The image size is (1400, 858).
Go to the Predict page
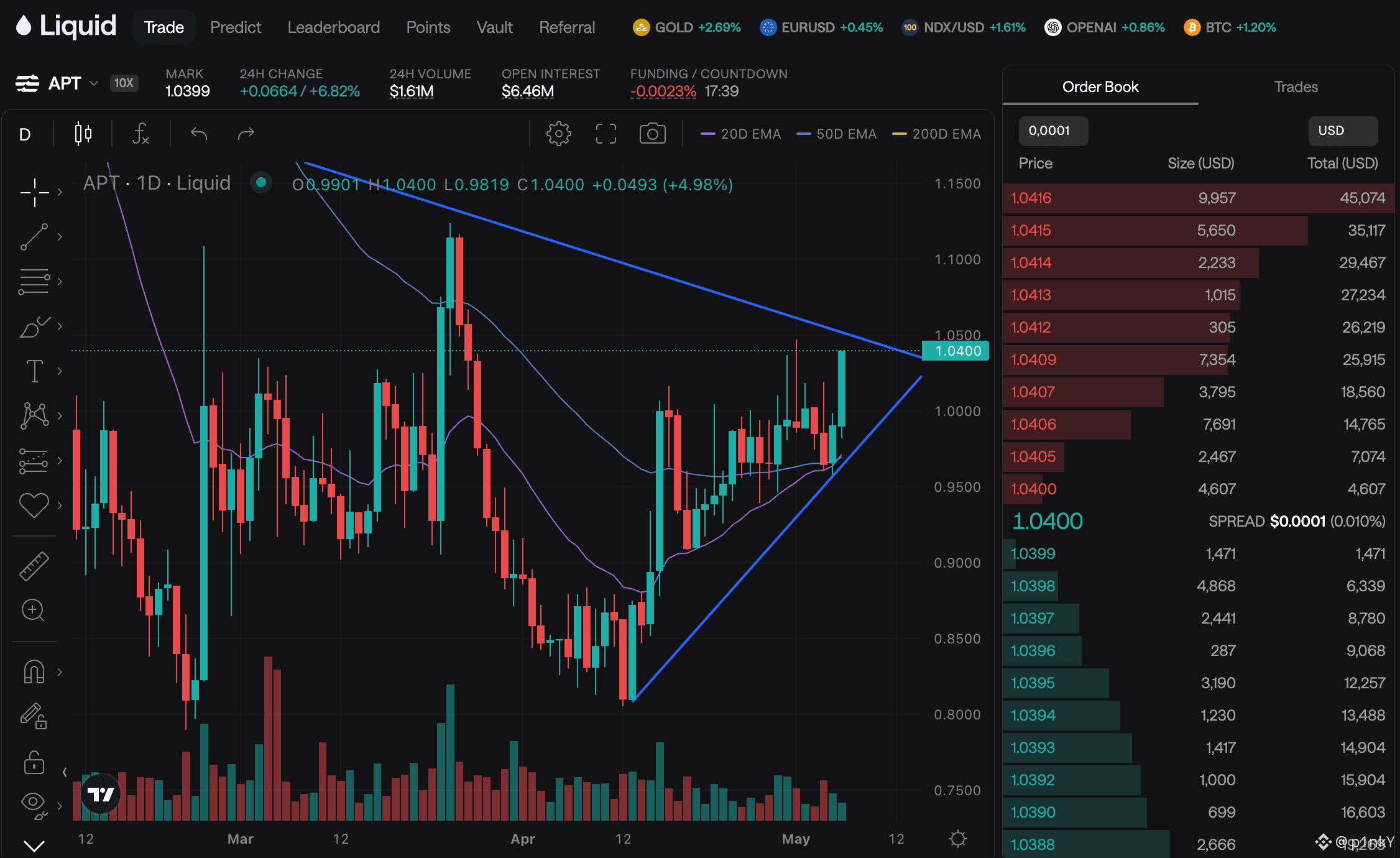click(236, 27)
